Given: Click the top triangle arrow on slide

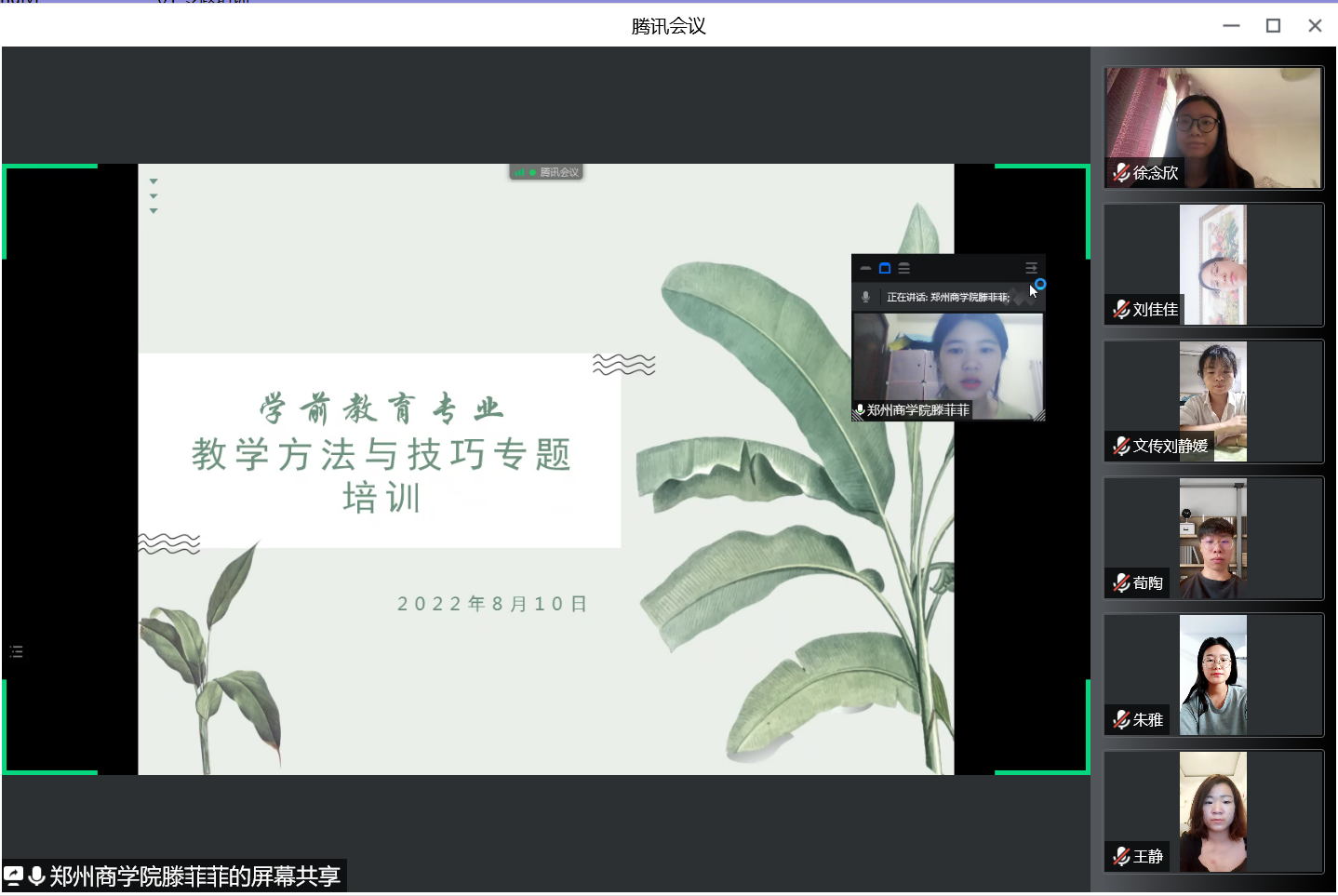Looking at the screenshot, I should point(154,181).
